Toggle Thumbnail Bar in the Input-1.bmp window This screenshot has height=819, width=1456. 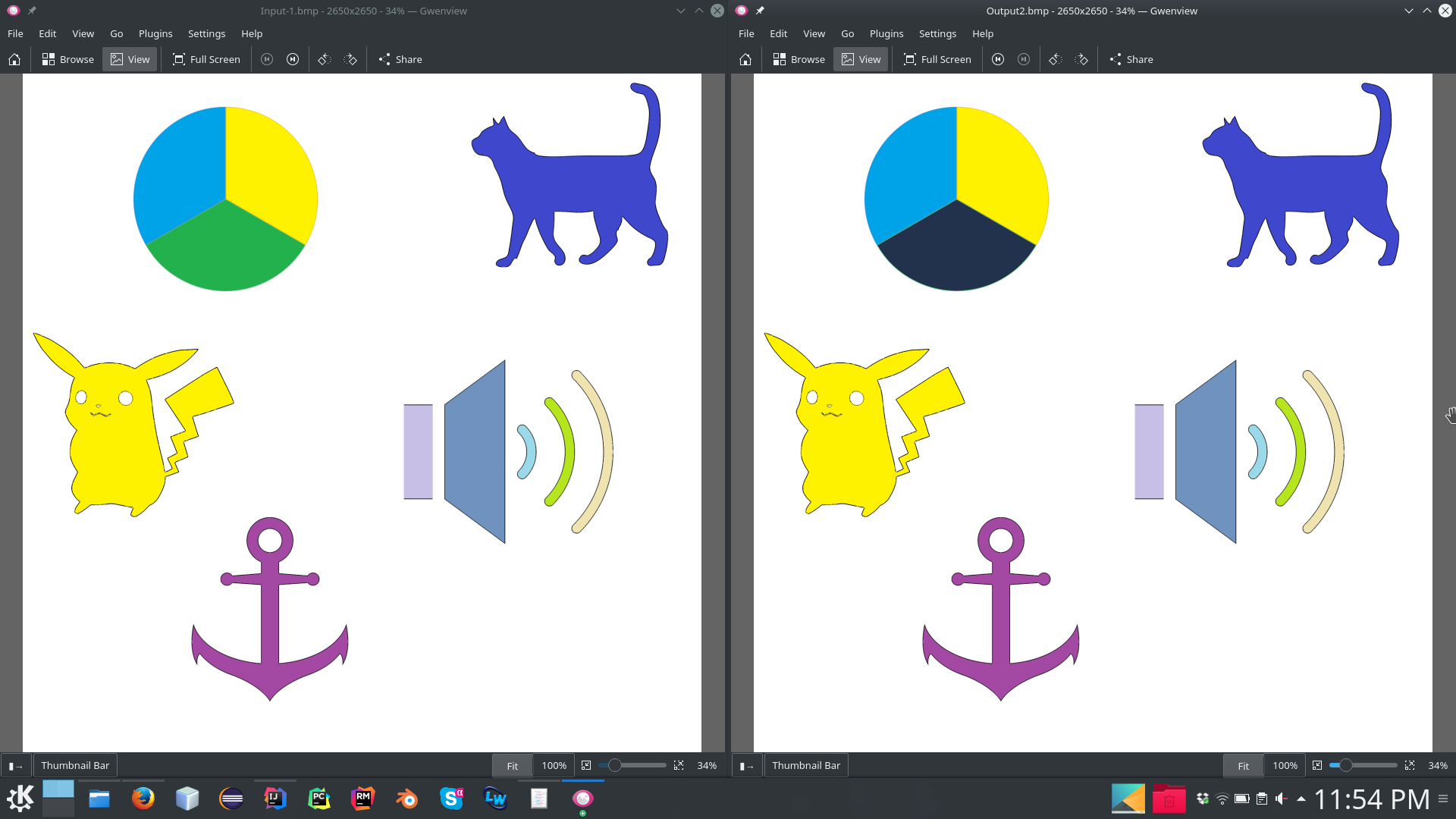point(75,766)
